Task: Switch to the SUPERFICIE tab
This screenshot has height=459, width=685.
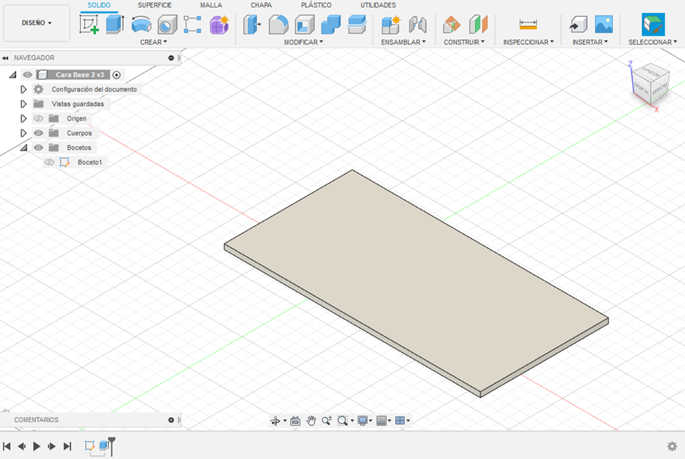Action: [155, 5]
